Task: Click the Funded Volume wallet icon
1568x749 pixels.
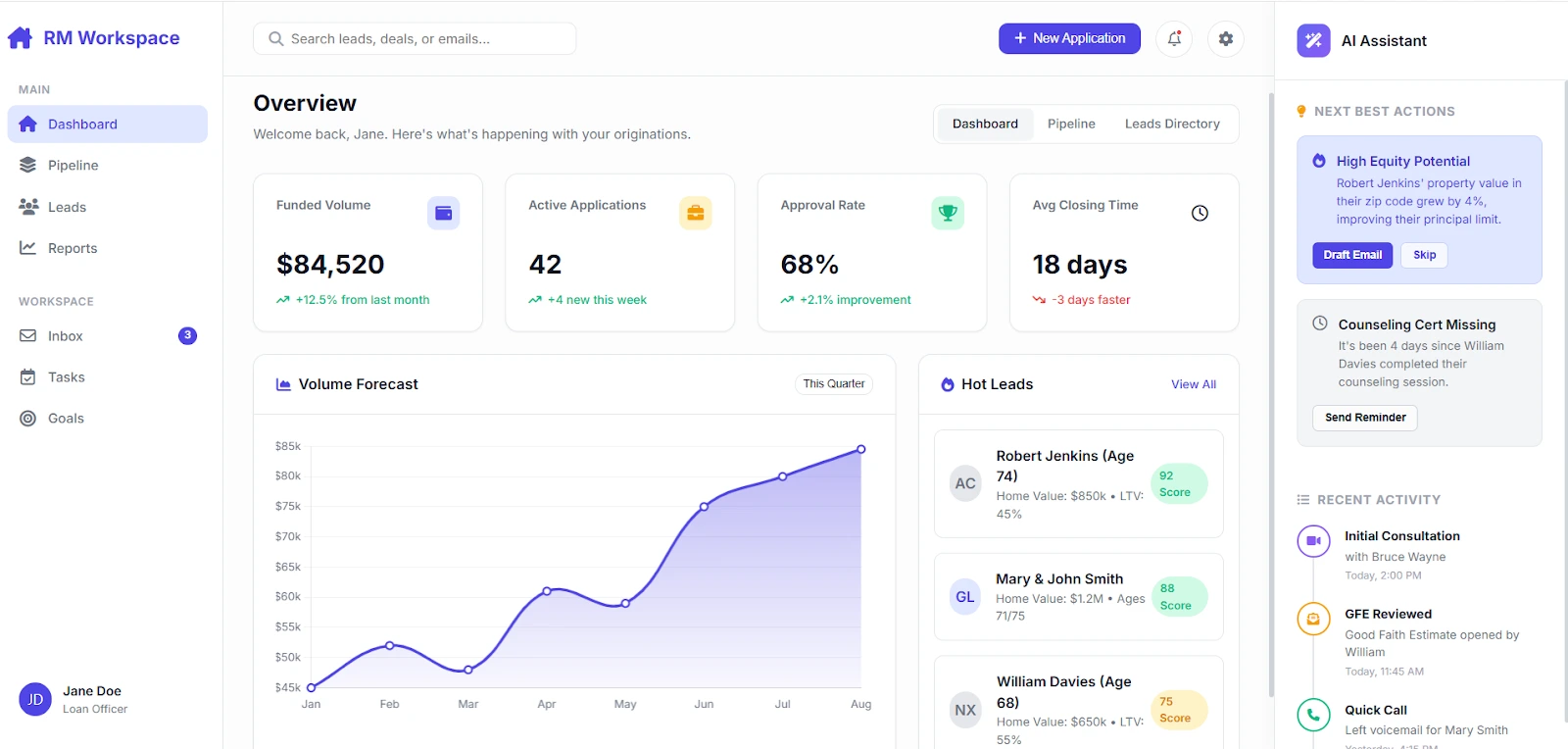Action: (x=443, y=213)
